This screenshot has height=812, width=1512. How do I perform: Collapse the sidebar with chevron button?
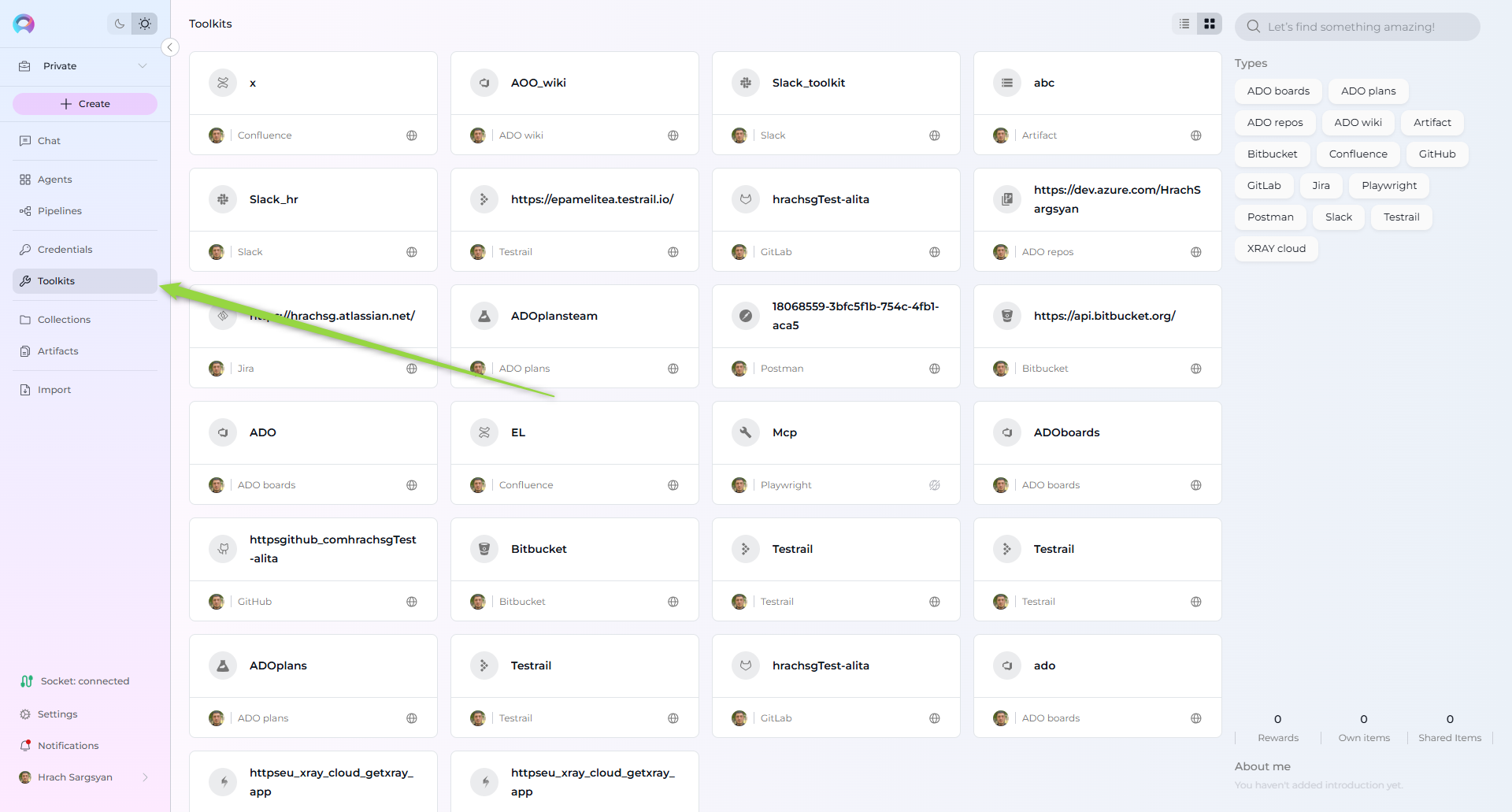pos(169,47)
